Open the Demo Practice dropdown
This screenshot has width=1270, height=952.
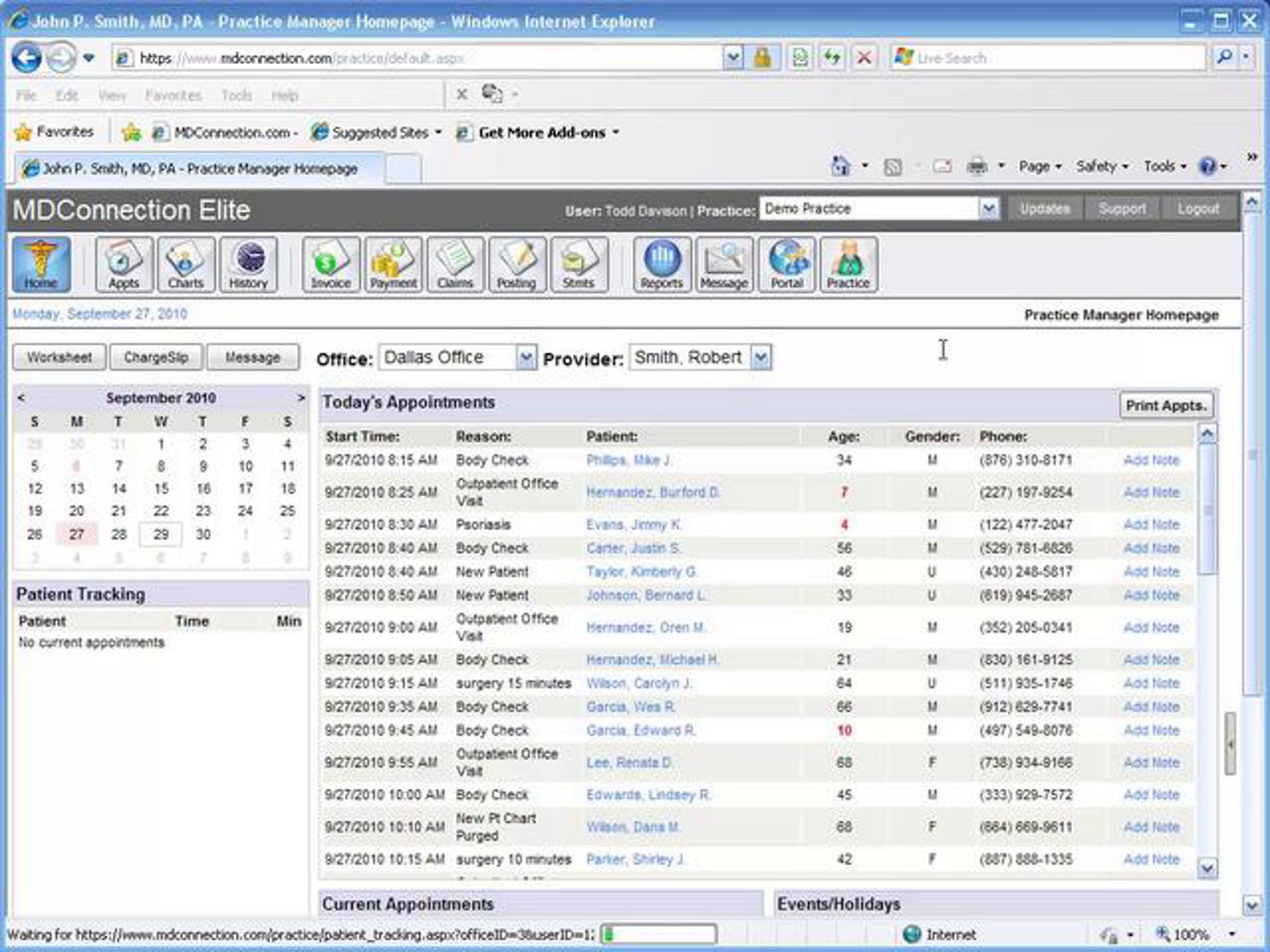(988, 209)
